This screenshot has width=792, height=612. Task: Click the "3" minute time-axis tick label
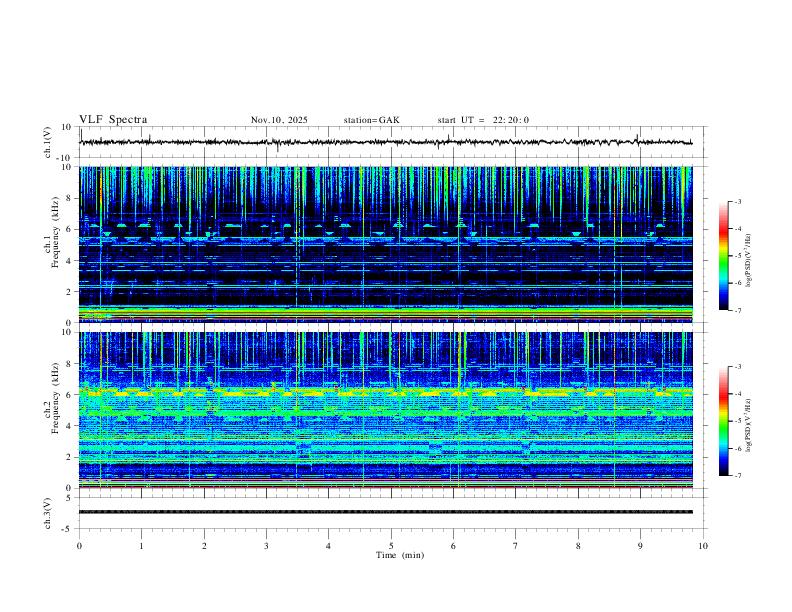point(266,546)
